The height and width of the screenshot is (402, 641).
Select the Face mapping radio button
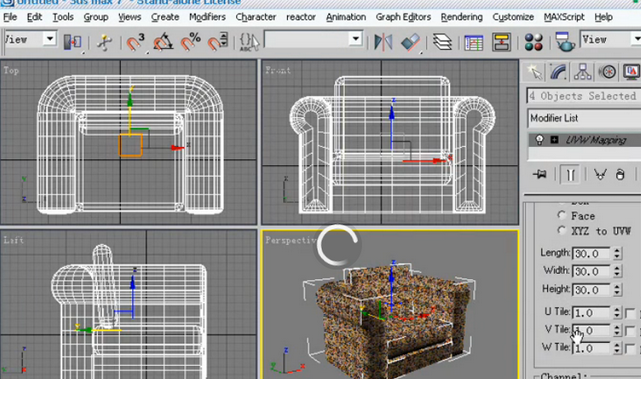click(x=562, y=215)
